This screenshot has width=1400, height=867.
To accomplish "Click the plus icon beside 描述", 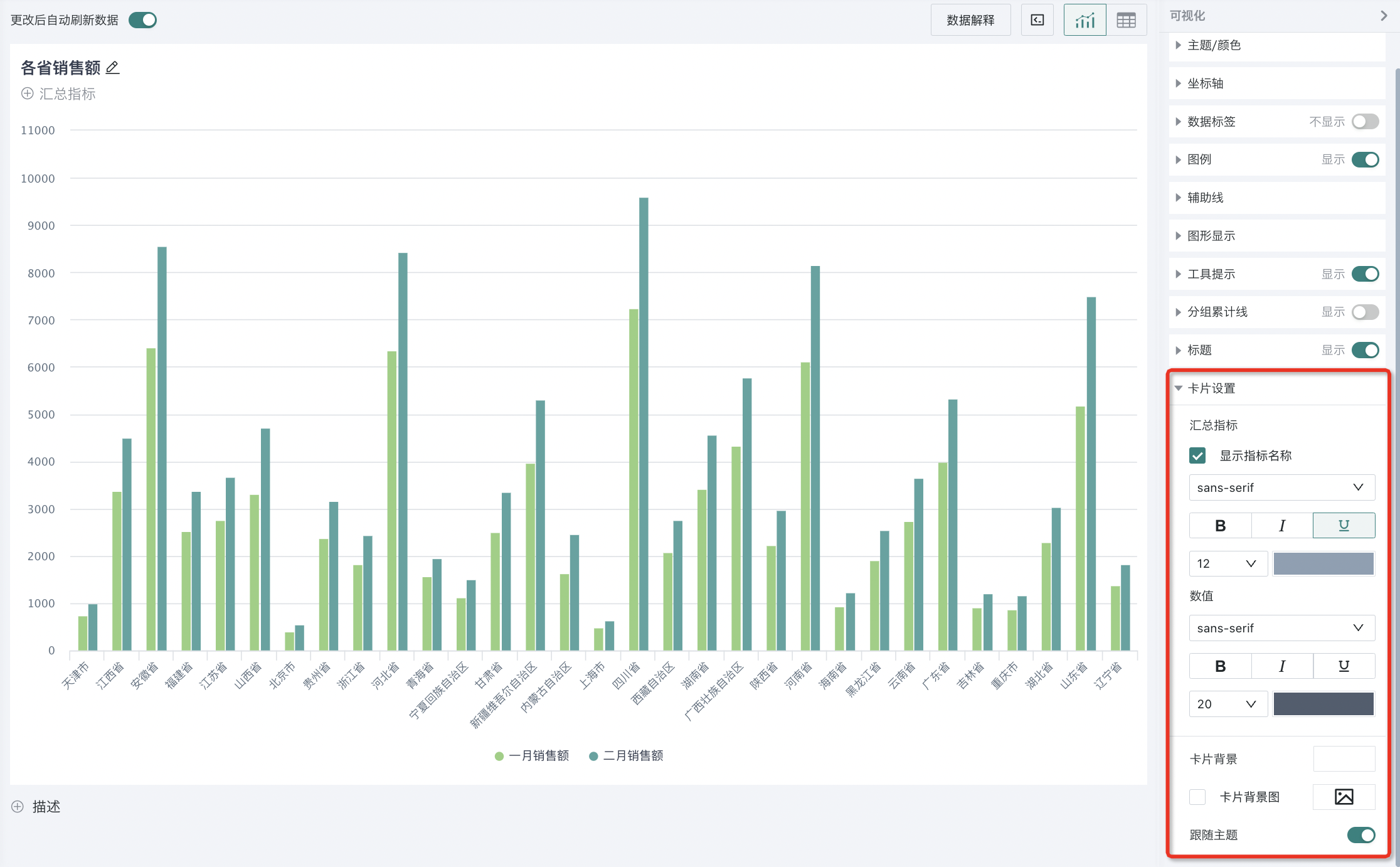I will (18, 807).
